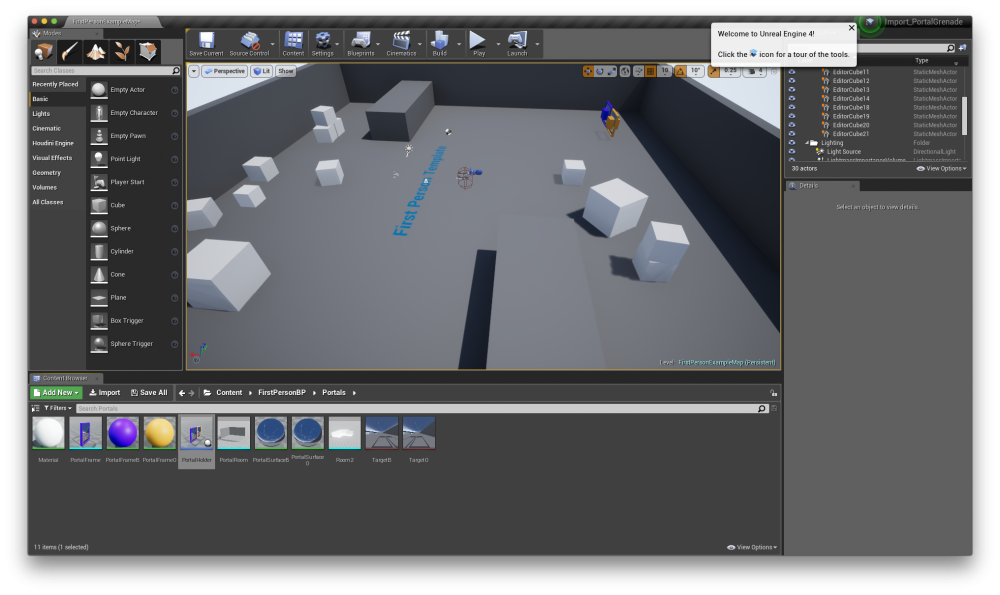The height and width of the screenshot is (595, 1000).
Task: Select the Translate gizmo in viewport toolbar
Action: 587,71
